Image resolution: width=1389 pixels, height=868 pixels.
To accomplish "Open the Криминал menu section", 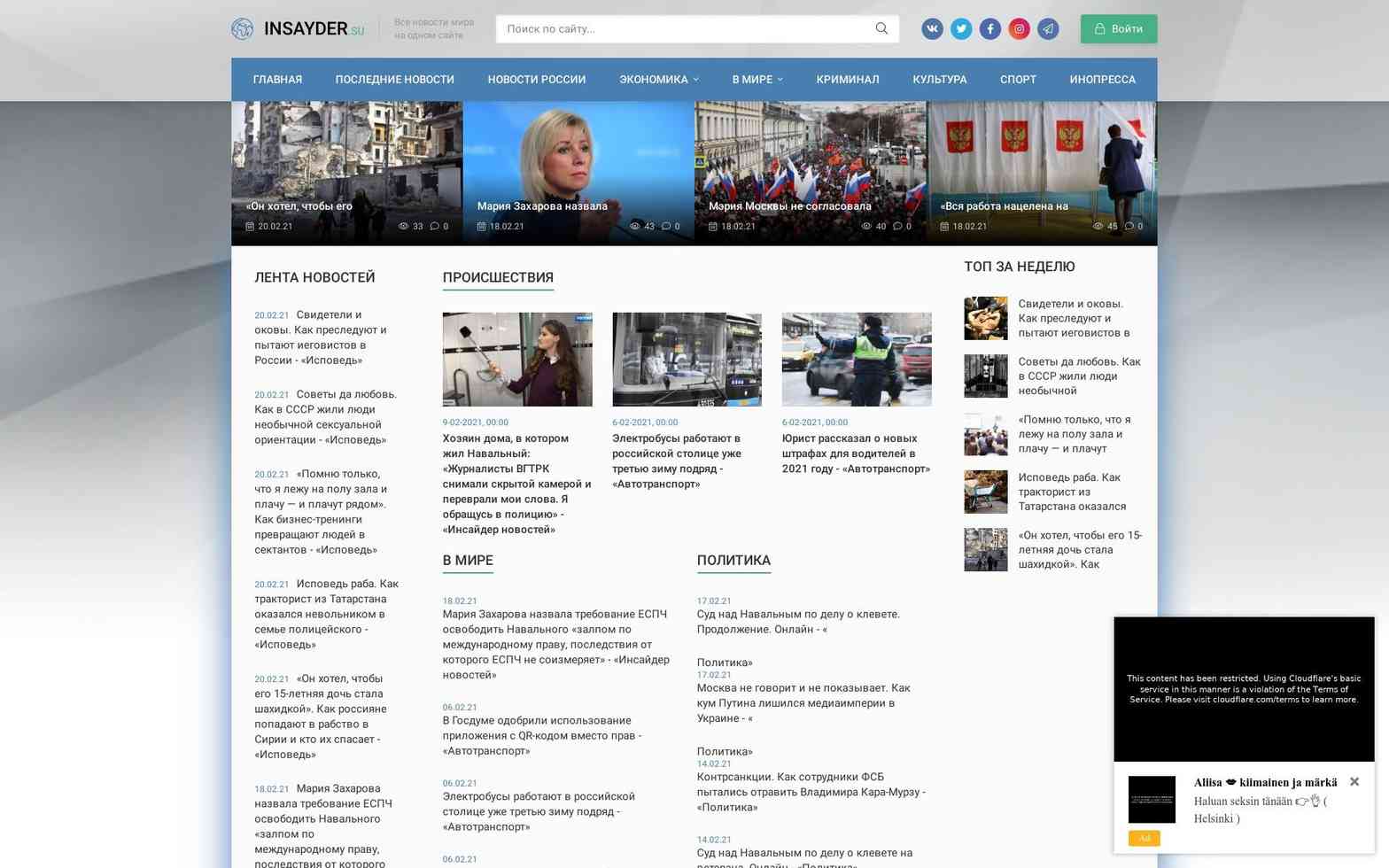I will coord(847,80).
